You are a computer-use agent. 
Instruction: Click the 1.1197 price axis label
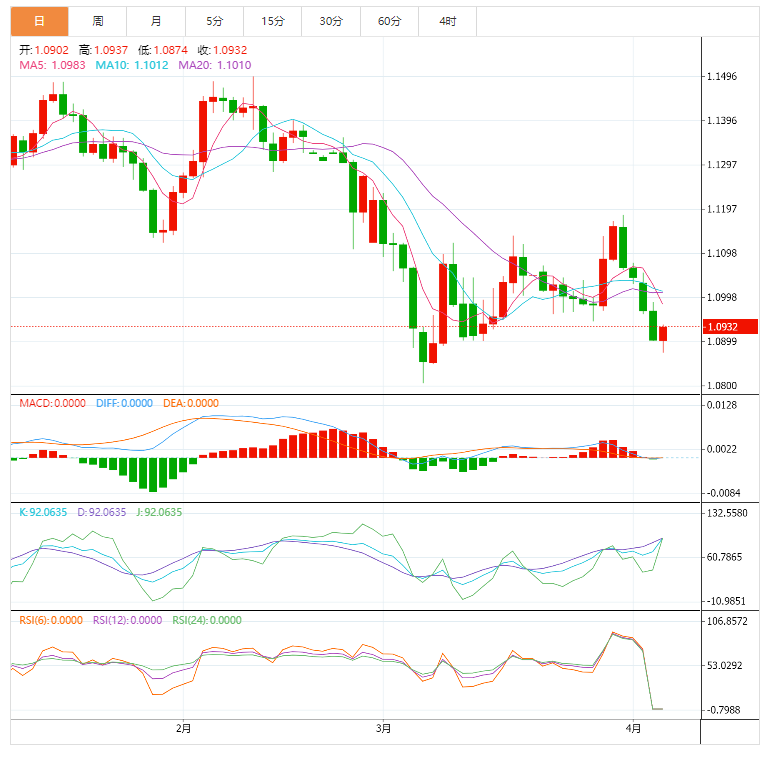(x=722, y=209)
